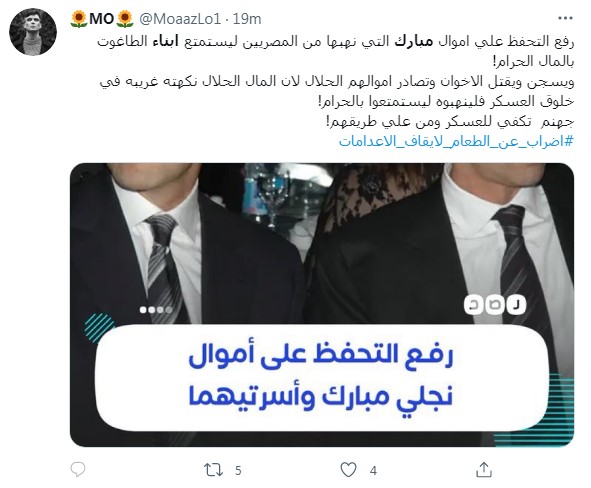Open the Arabic hashtag link in tweet
This screenshot has width=591, height=488.
456,141
